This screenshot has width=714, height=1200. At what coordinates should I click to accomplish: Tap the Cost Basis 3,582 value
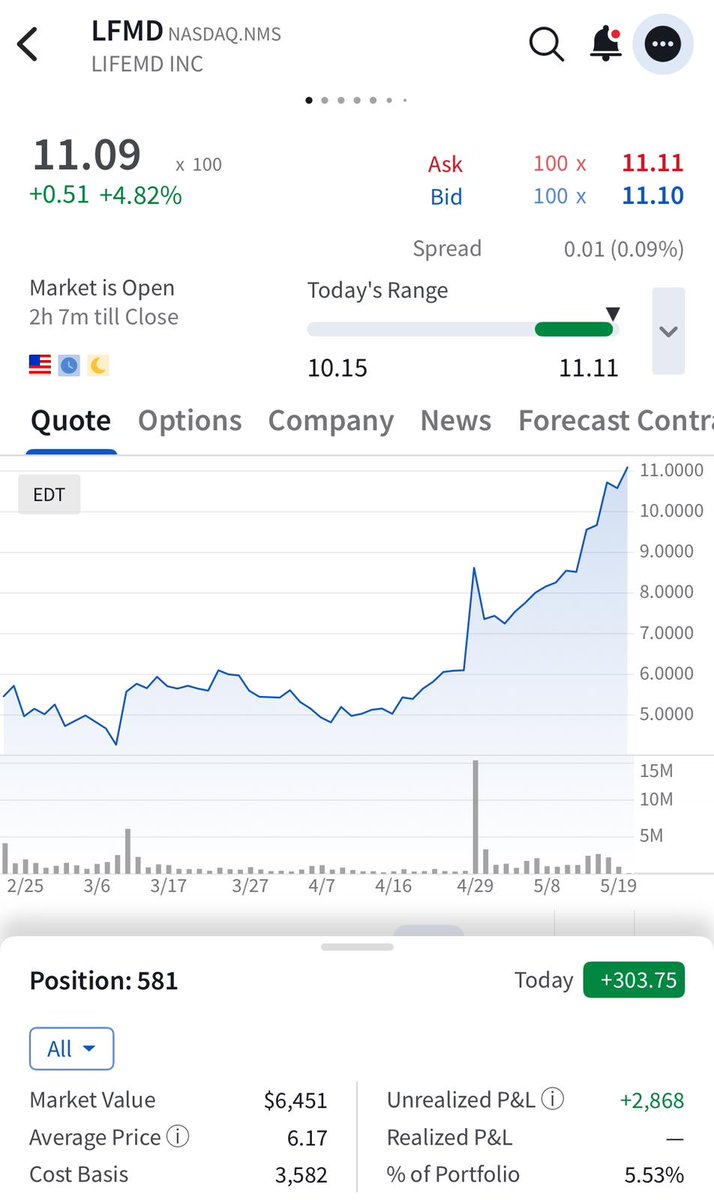301,1175
